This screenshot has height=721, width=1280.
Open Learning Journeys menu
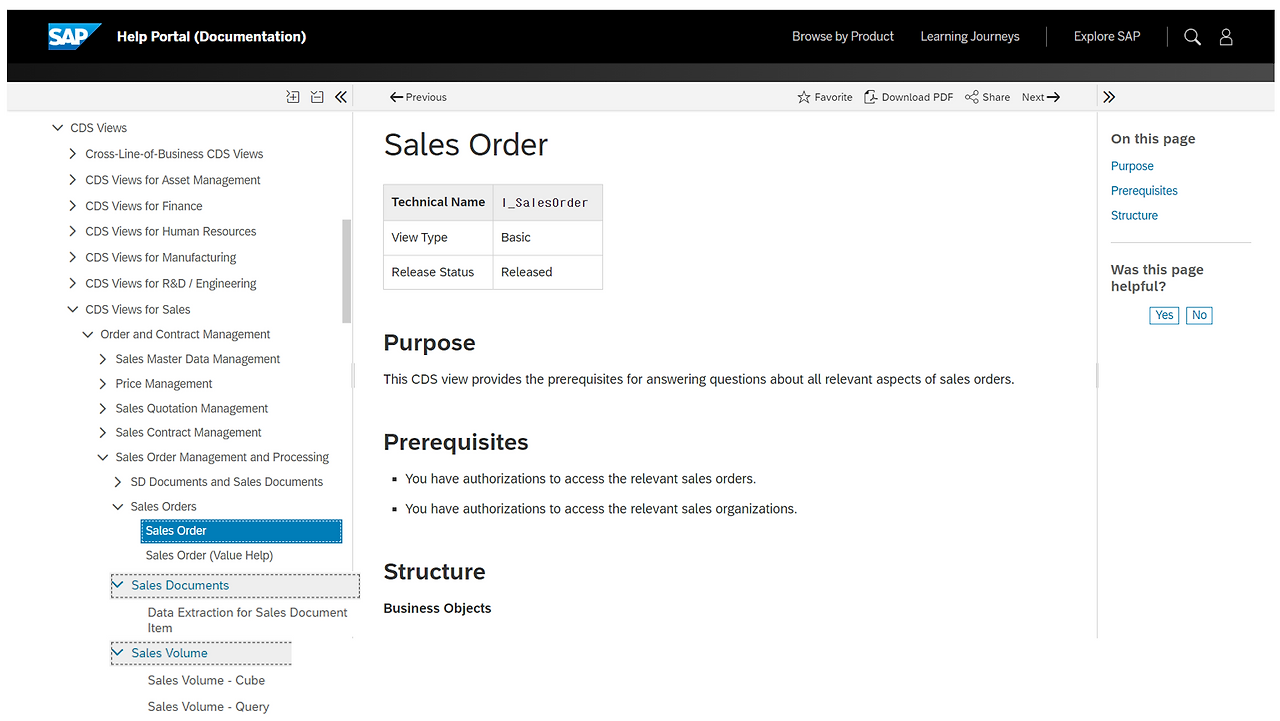click(970, 37)
